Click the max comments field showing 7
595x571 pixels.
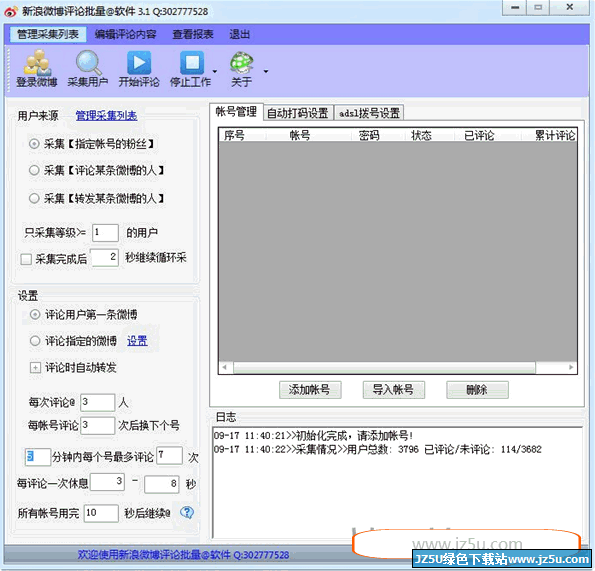169,455
